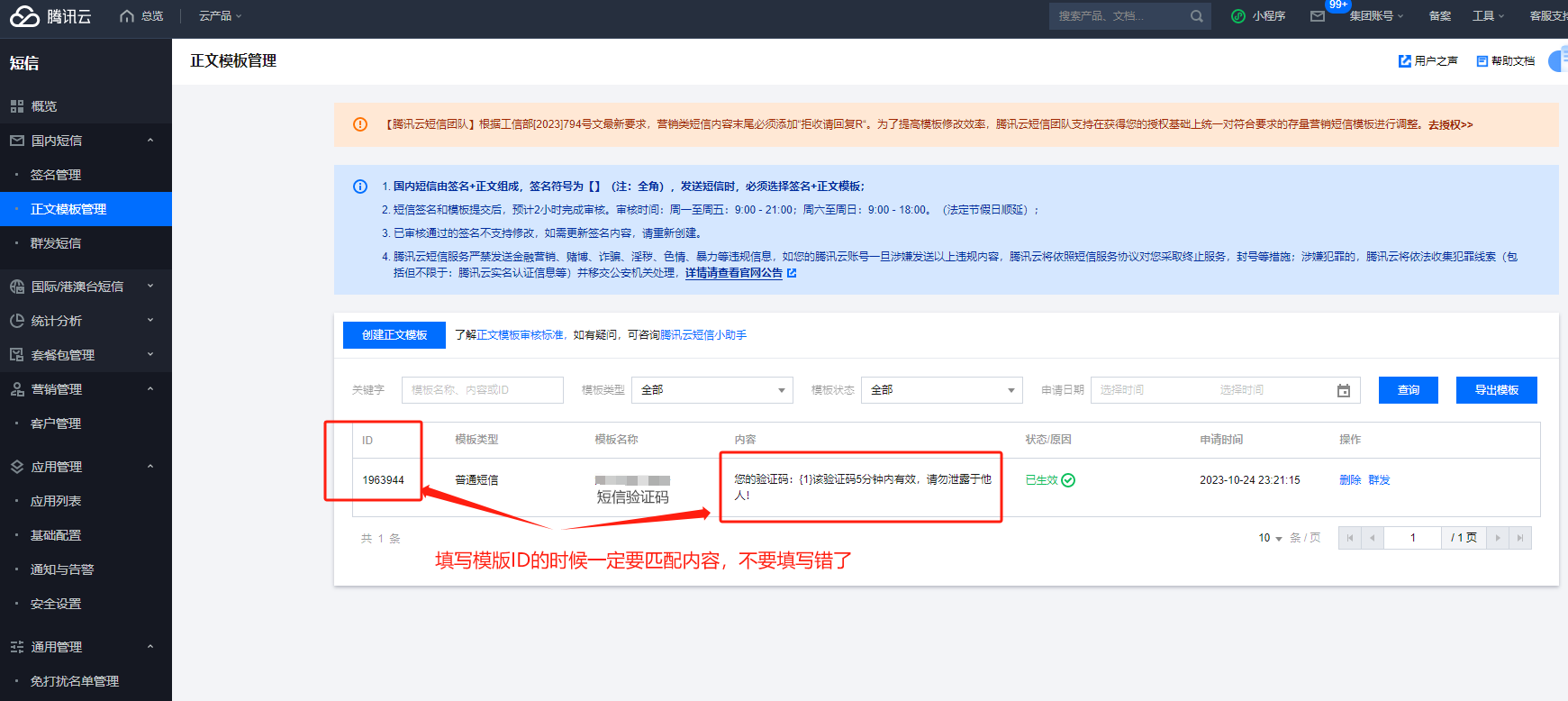Open the 模板状态 全部 dropdown
Image resolution: width=1568 pixels, height=701 pixels.
(942, 390)
